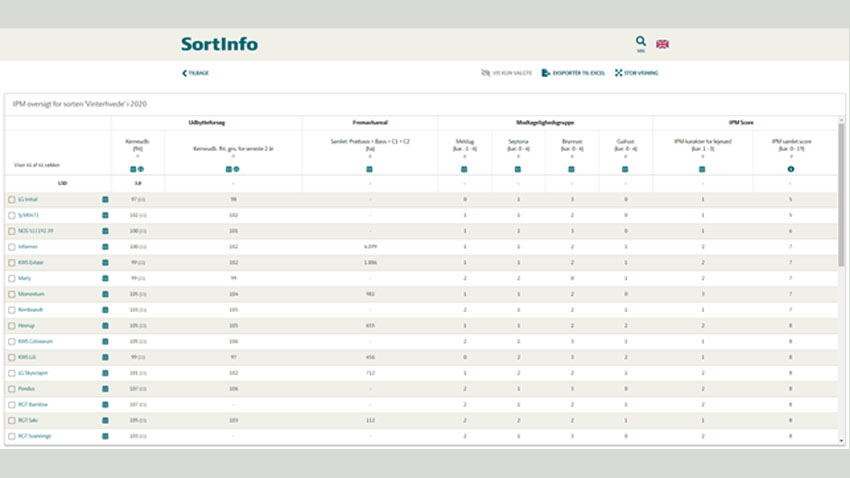Click the row icon for Momentum
This screenshot has width=850, height=478.
[105, 294]
